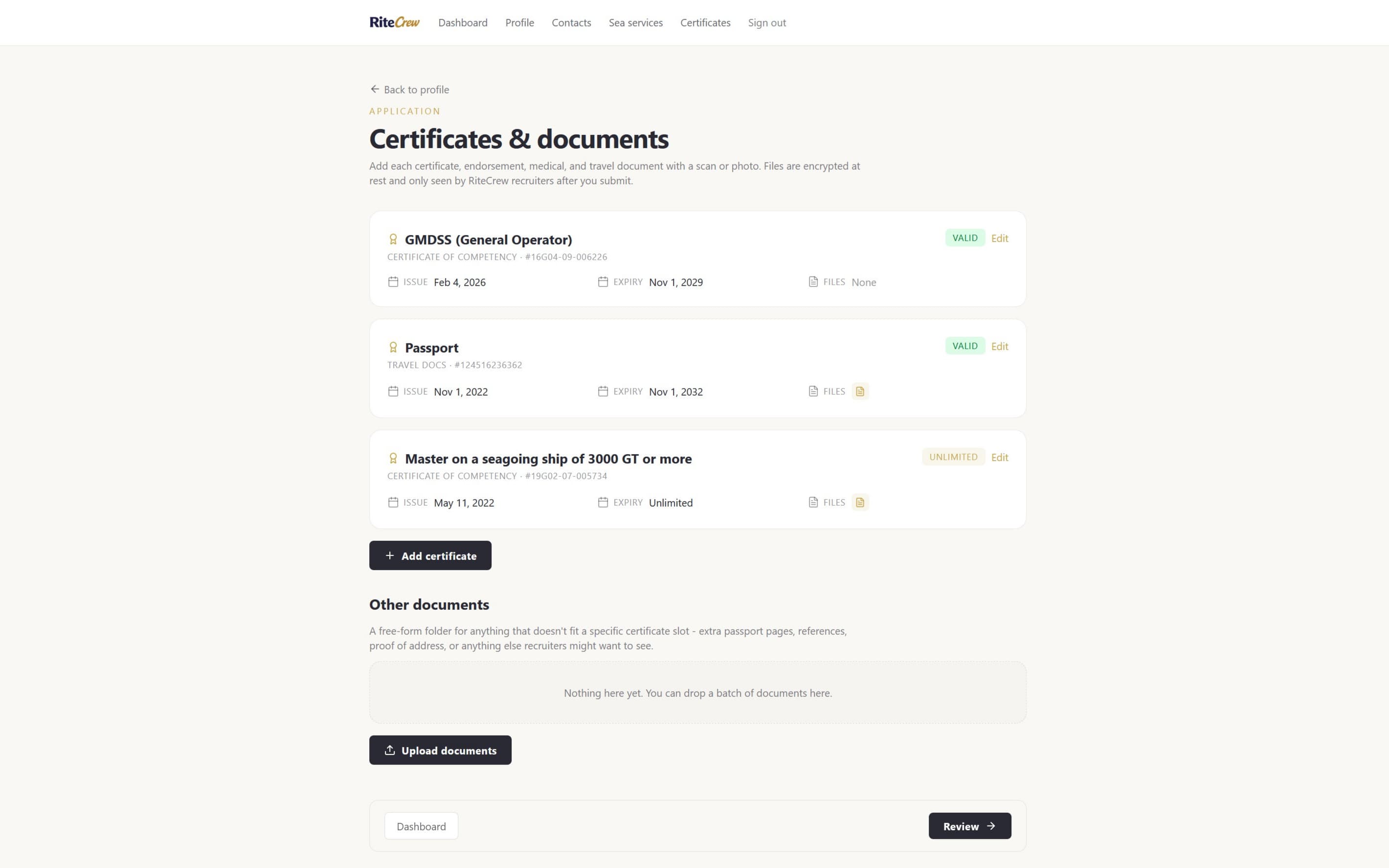Click the Certificates & documents heading

pos(519,139)
